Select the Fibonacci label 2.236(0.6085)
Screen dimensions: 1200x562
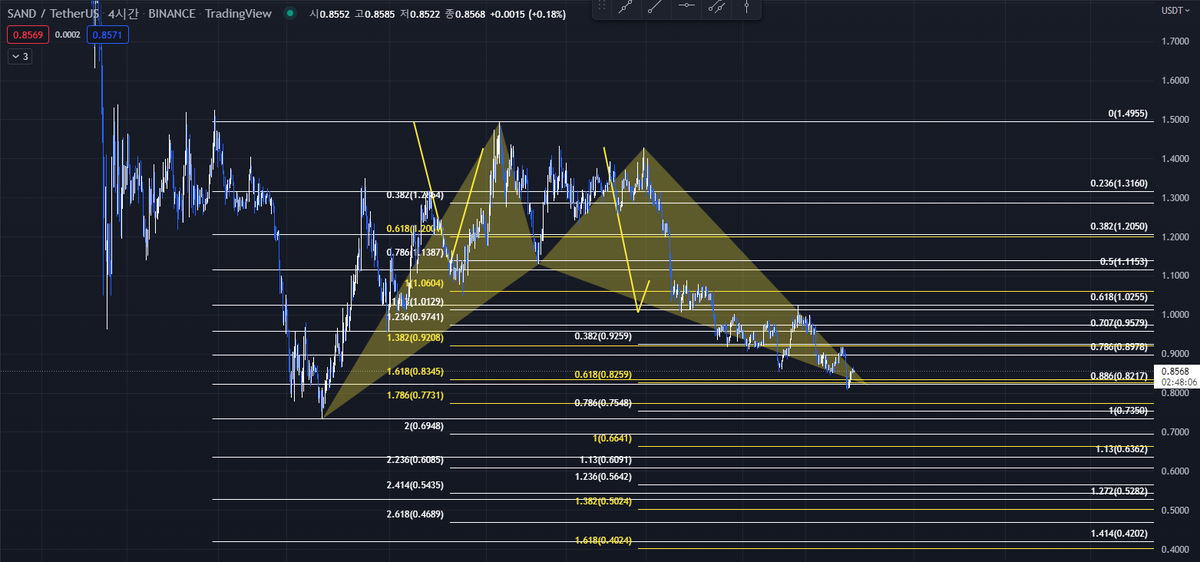pyautogui.click(x=415, y=460)
